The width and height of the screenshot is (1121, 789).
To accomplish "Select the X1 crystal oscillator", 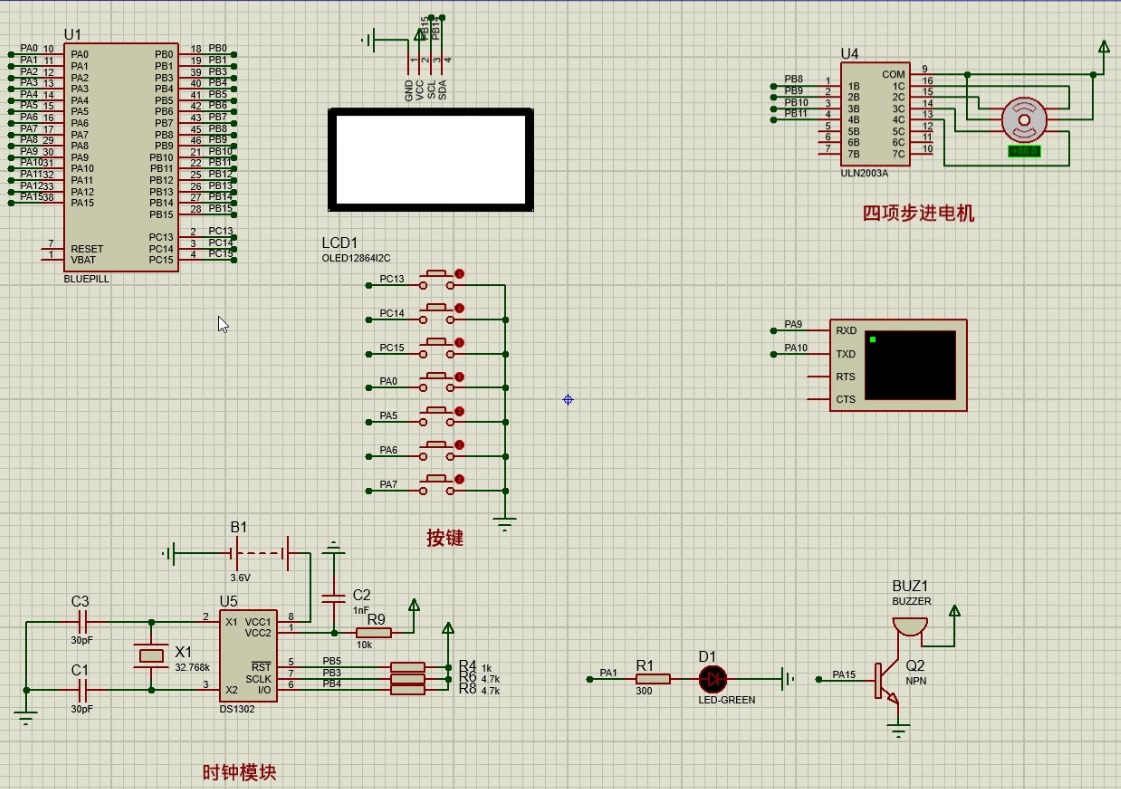I will coord(151,655).
